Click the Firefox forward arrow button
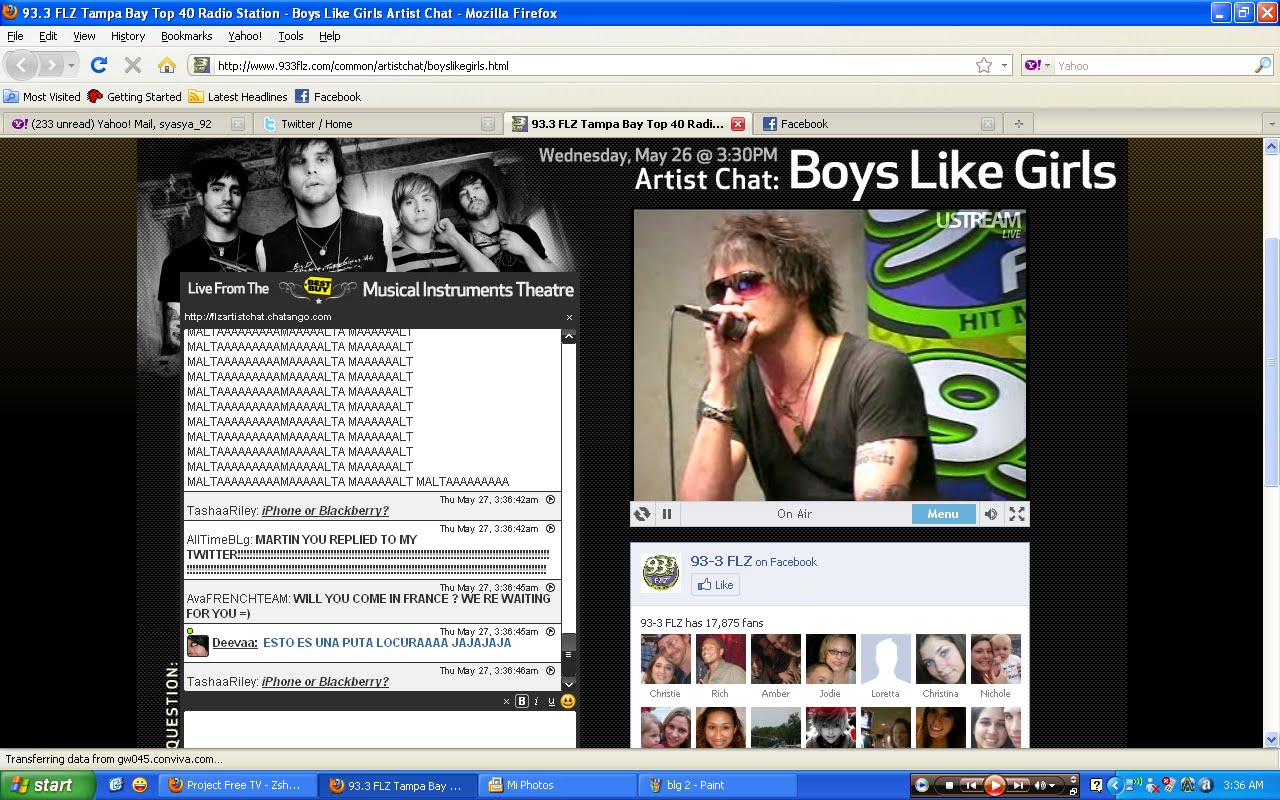1280x800 pixels. pyautogui.click(x=50, y=65)
